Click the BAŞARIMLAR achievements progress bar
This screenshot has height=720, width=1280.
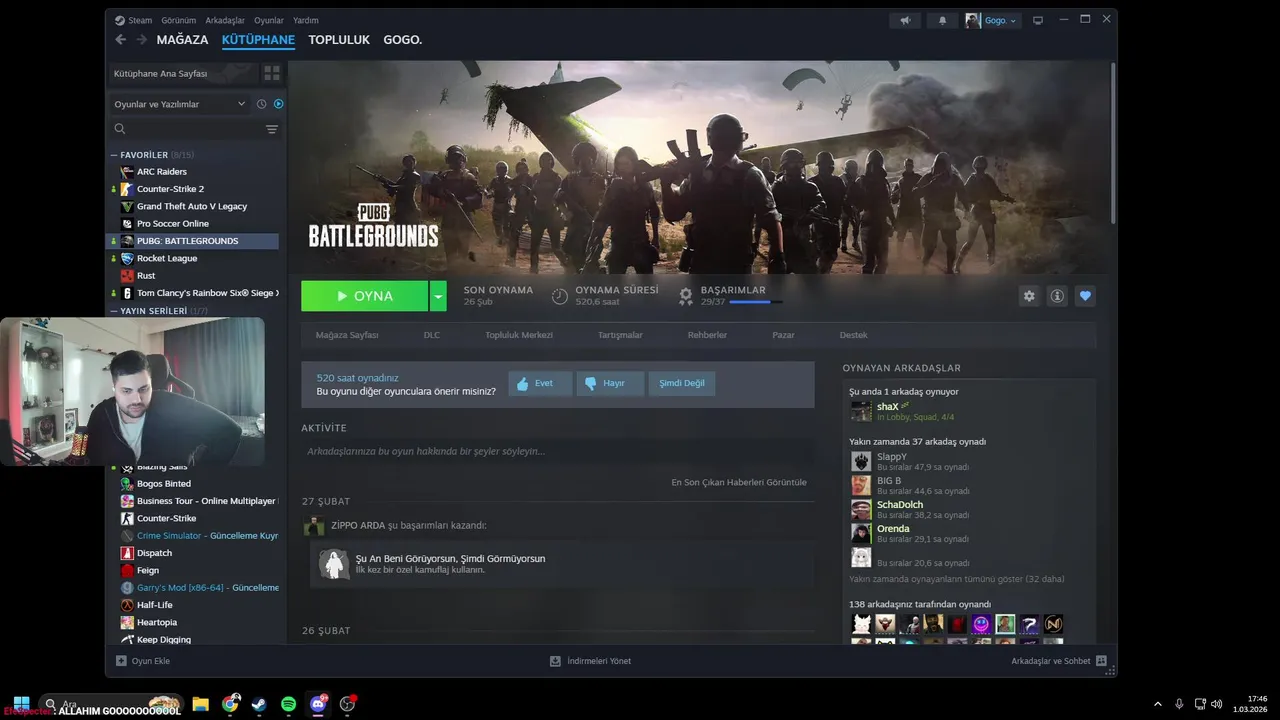pyautogui.click(x=756, y=302)
